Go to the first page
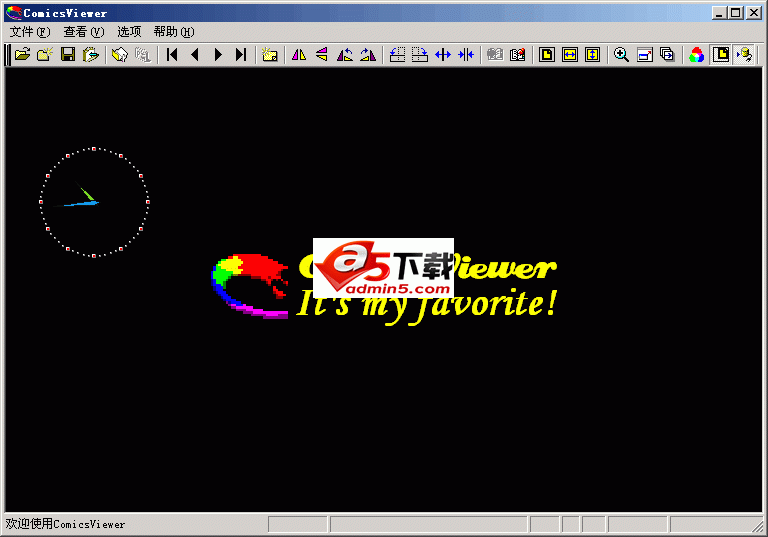Image resolution: width=768 pixels, height=537 pixels. tap(172, 54)
